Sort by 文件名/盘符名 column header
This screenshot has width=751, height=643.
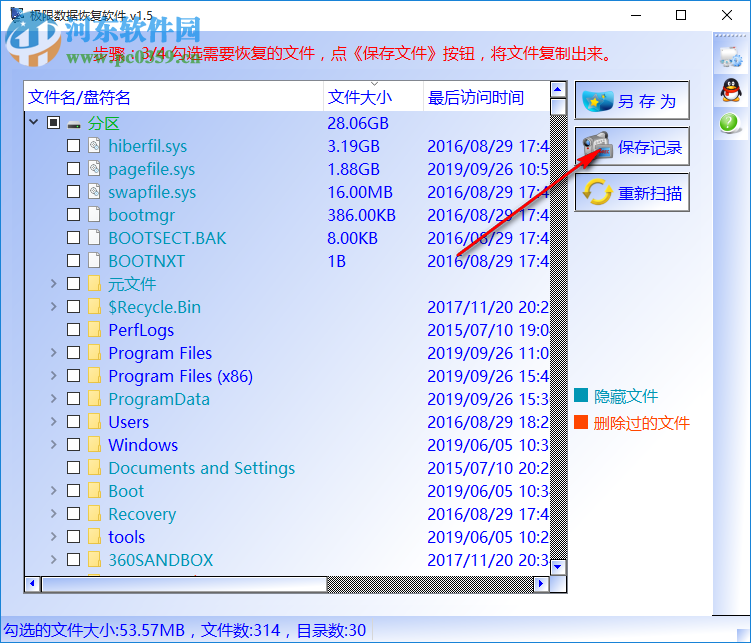tap(174, 97)
